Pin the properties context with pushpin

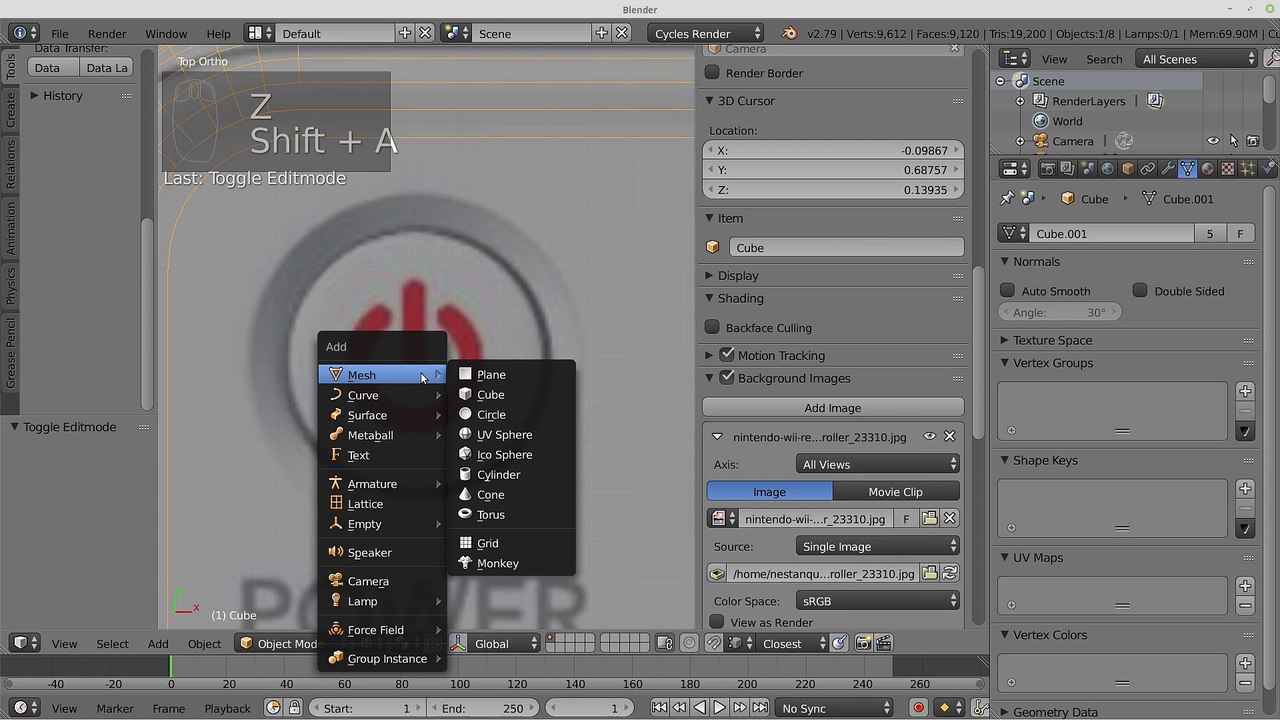pos(1007,198)
